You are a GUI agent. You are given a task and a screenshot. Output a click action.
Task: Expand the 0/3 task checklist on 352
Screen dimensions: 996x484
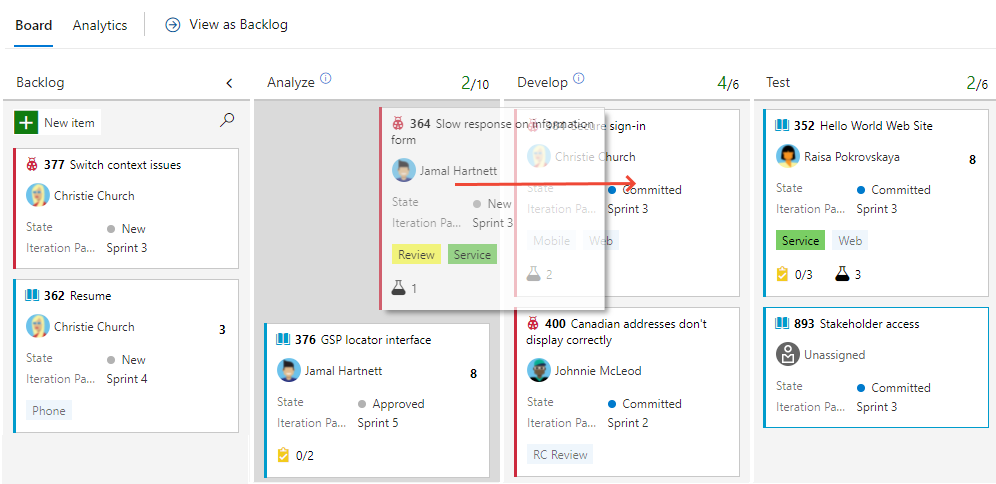[794, 274]
